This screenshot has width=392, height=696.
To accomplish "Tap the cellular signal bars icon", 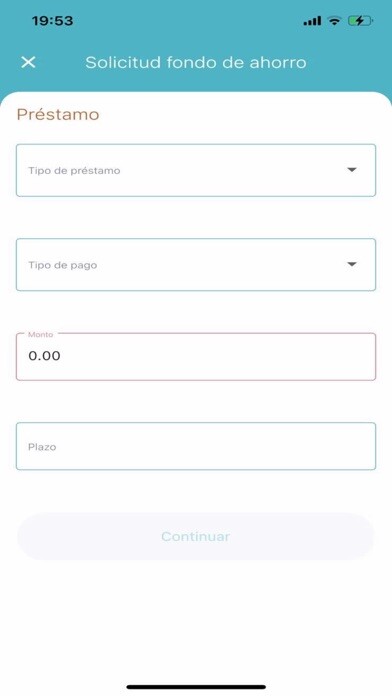I will point(312,21).
